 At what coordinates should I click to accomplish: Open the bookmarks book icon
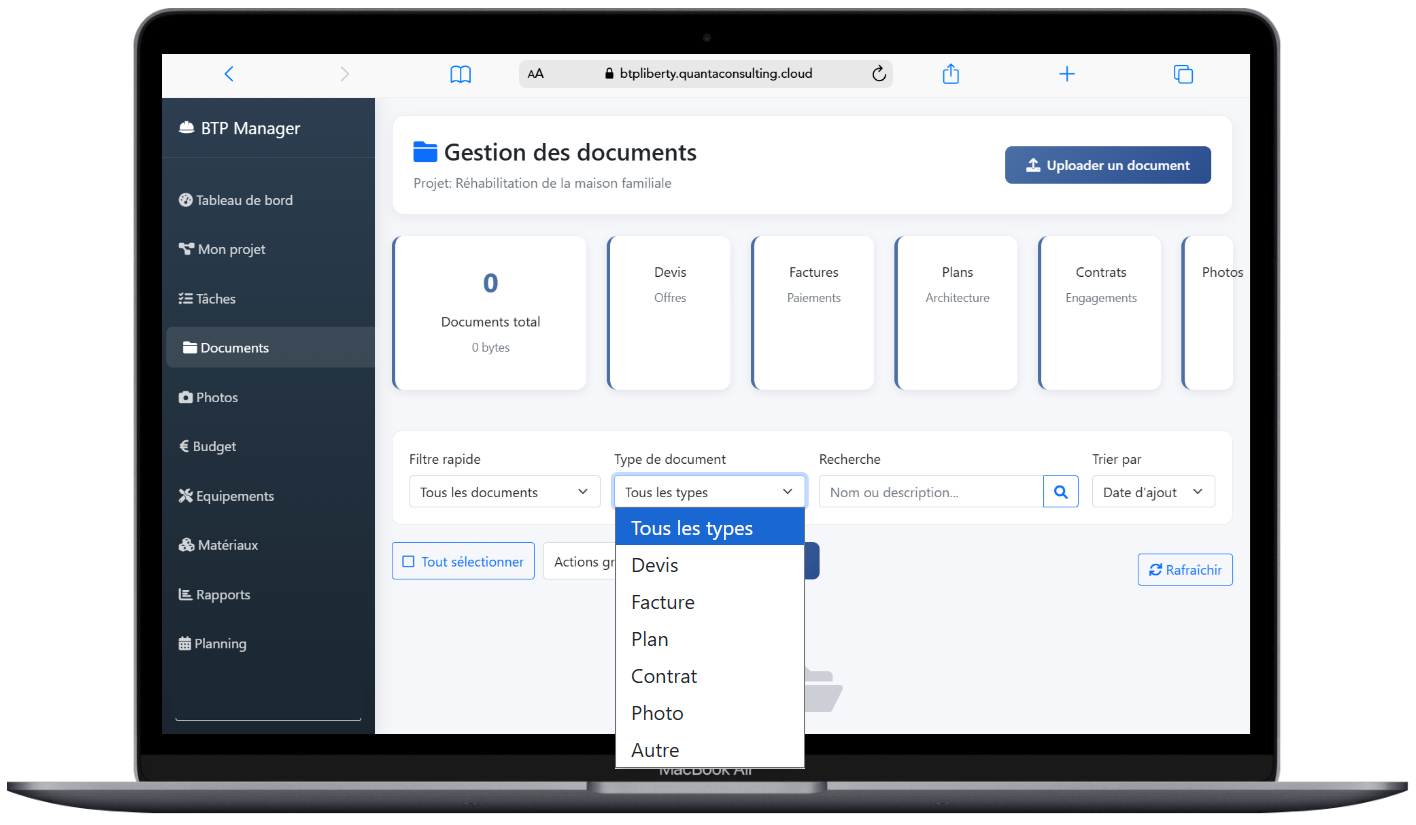pyautogui.click(x=460, y=74)
